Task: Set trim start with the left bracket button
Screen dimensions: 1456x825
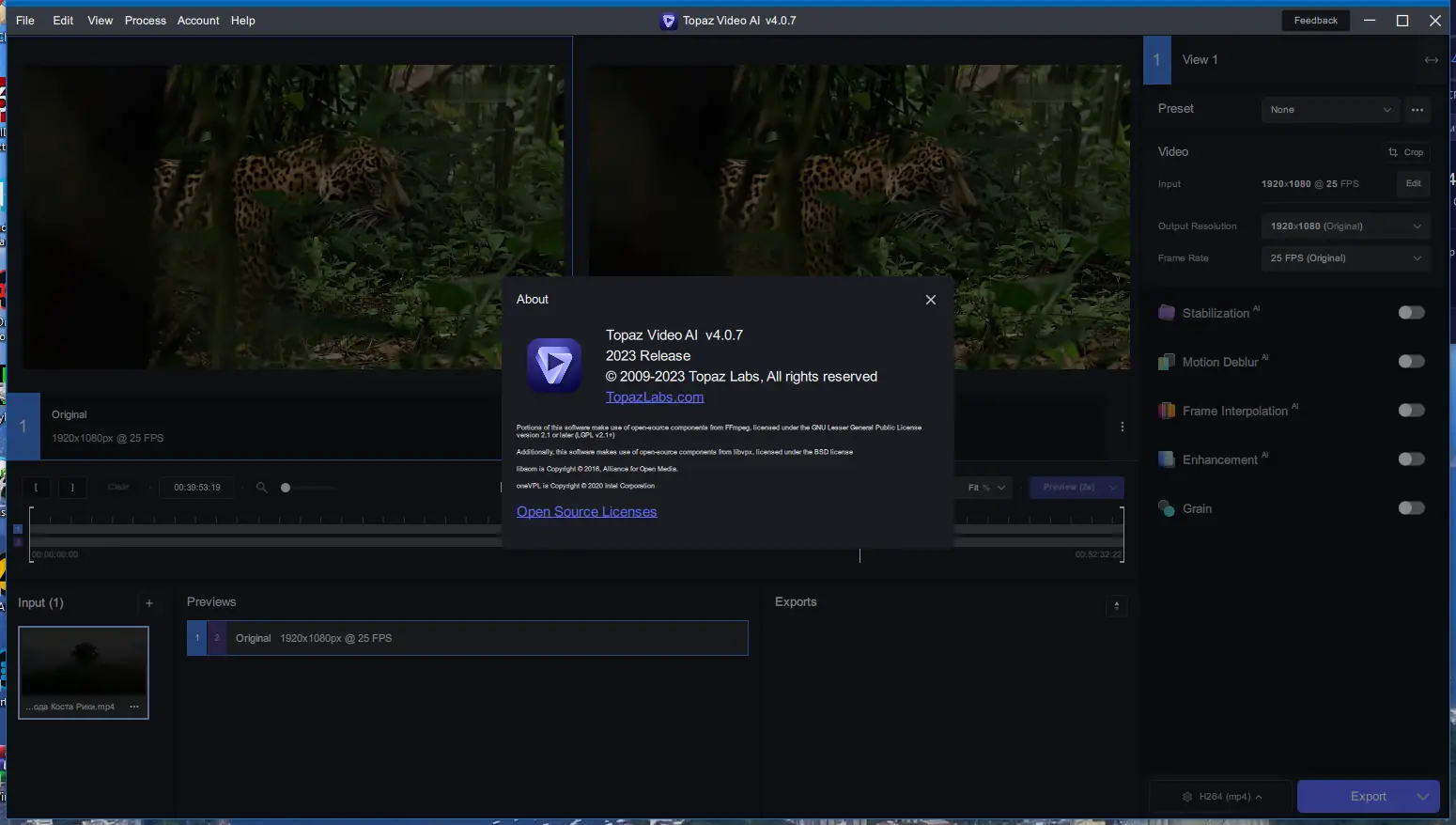Action: tap(36, 488)
